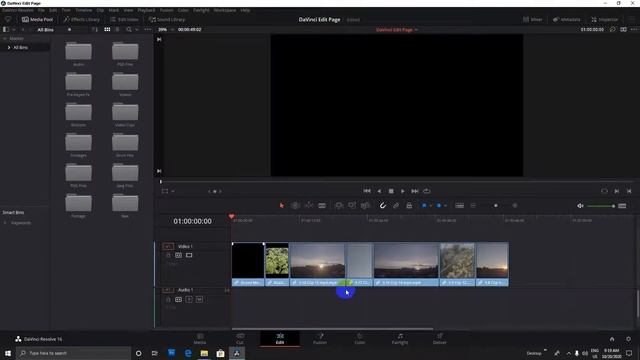Open the Playback menu
This screenshot has width=640, height=360.
click(x=146, y=10)
